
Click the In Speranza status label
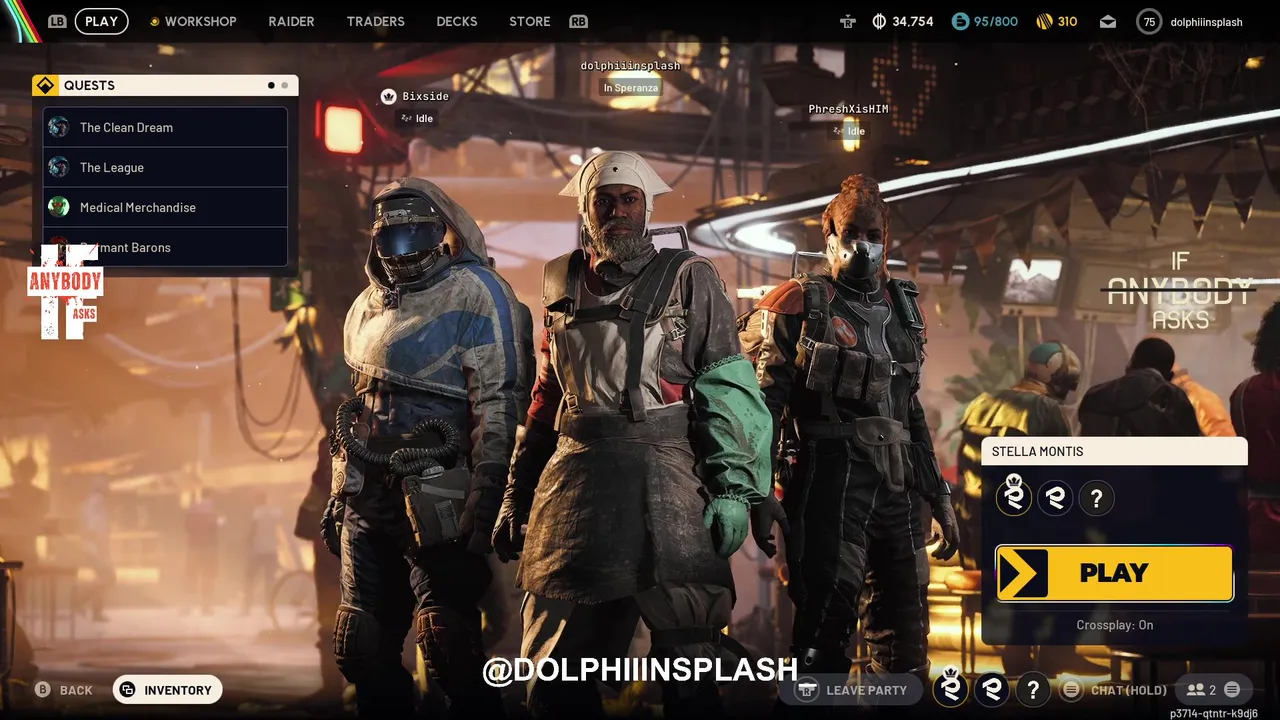(630, 88)
